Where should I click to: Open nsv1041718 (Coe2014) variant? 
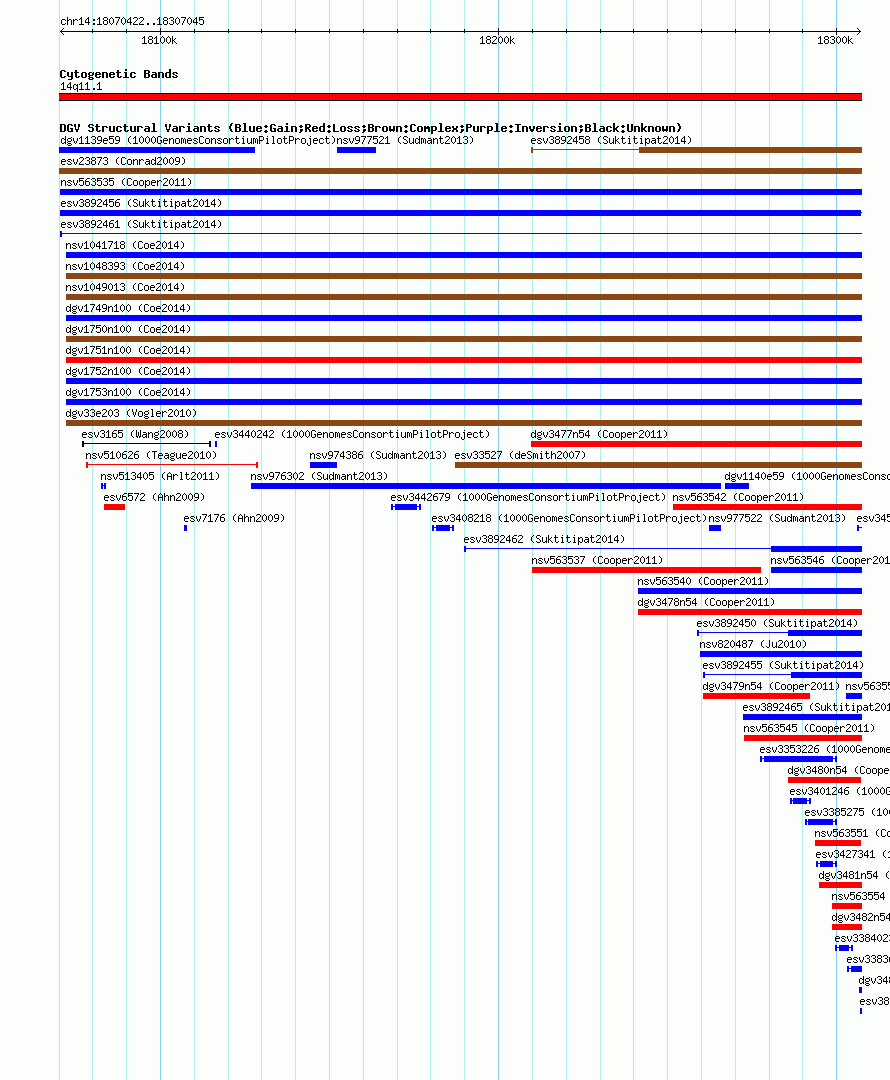tap(125, 245)
